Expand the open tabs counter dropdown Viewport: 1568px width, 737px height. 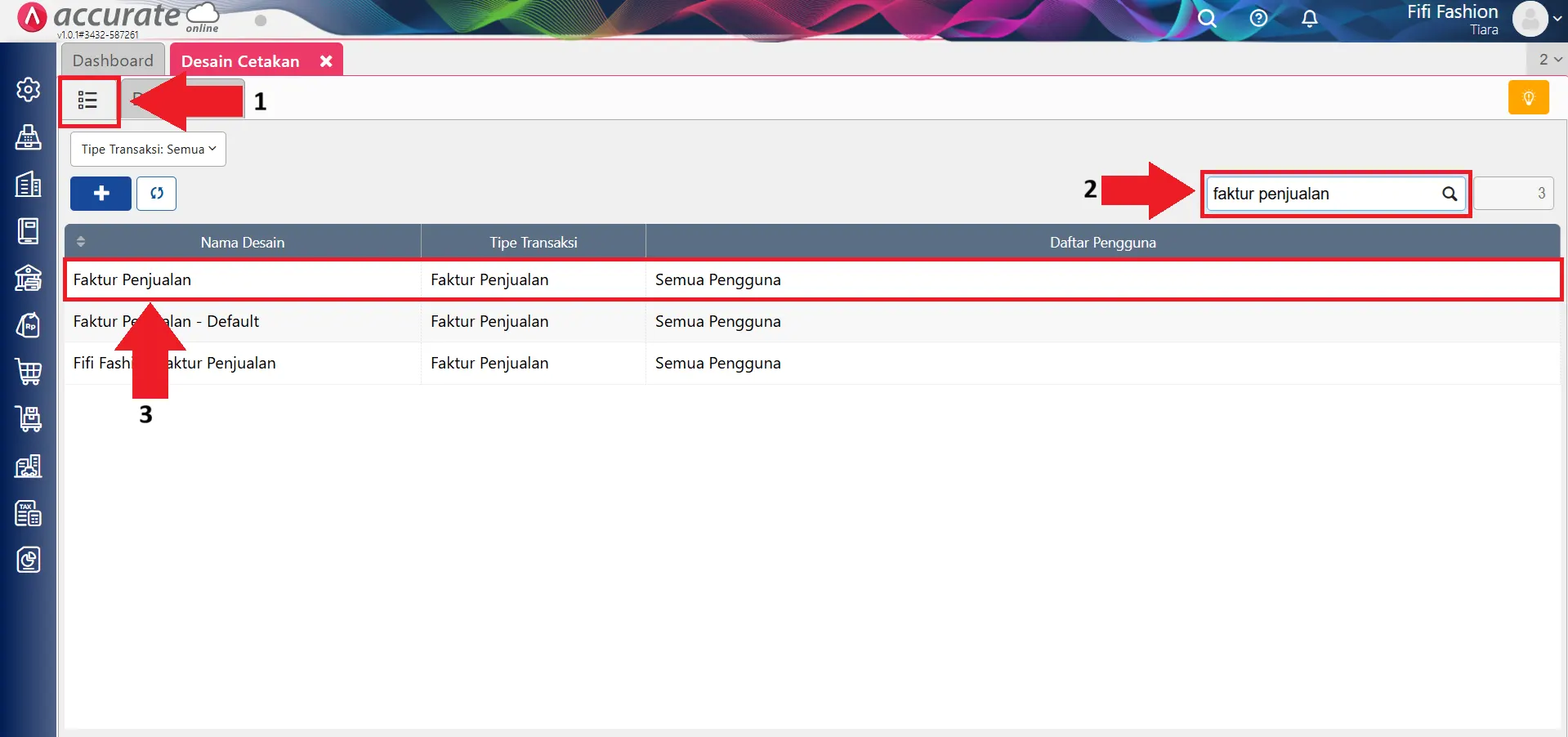click(x=1549, y=60)
